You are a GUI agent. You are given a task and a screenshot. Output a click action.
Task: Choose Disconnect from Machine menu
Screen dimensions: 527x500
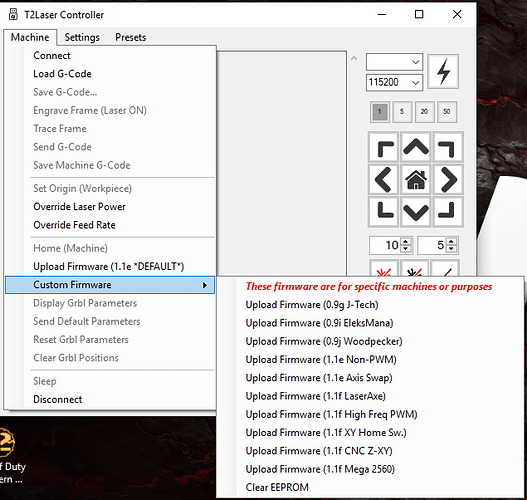[110, 399]
